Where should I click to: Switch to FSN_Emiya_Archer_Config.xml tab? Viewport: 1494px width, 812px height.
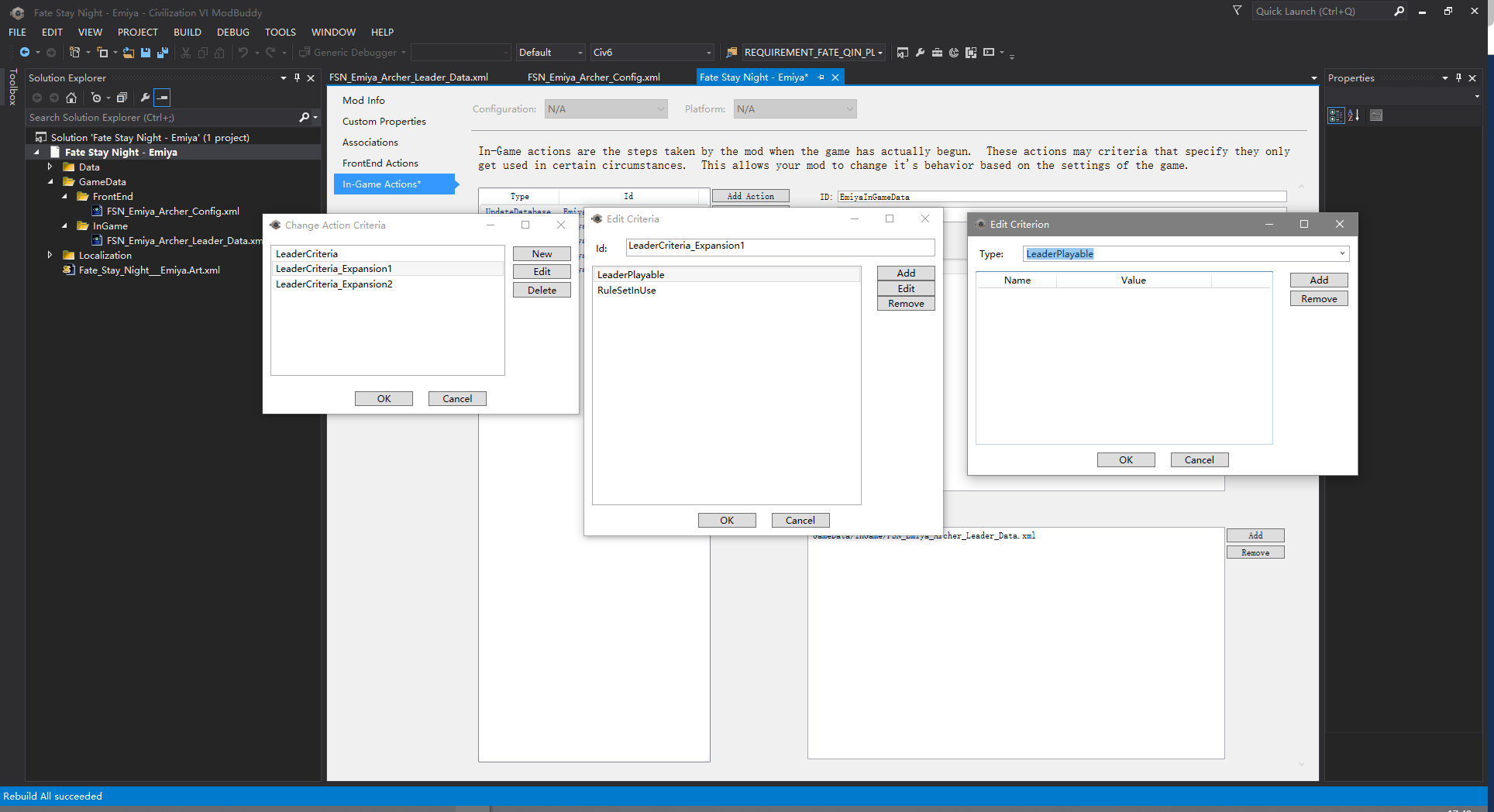(594, 77)
